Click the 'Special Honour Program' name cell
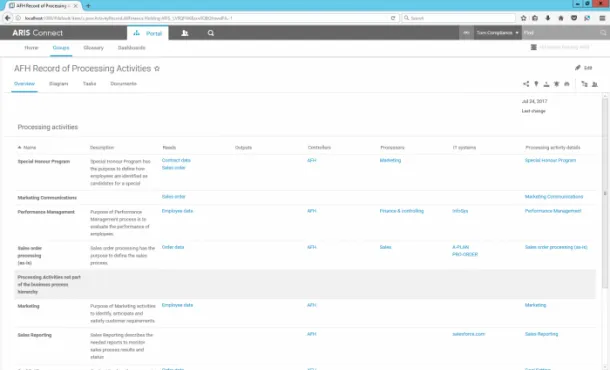The width and height of the screenshot is (610, 370). tap(44, 161)
